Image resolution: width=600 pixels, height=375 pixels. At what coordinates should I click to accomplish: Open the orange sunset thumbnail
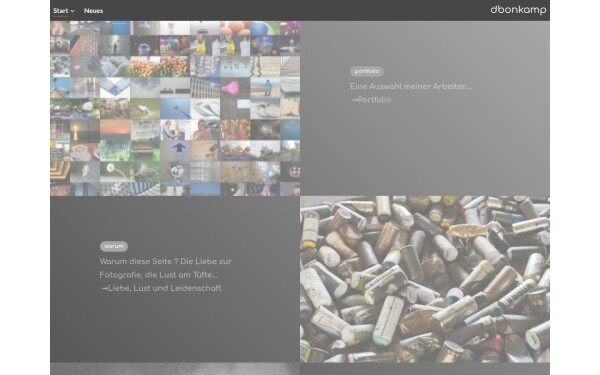click(x=115, y=130)
